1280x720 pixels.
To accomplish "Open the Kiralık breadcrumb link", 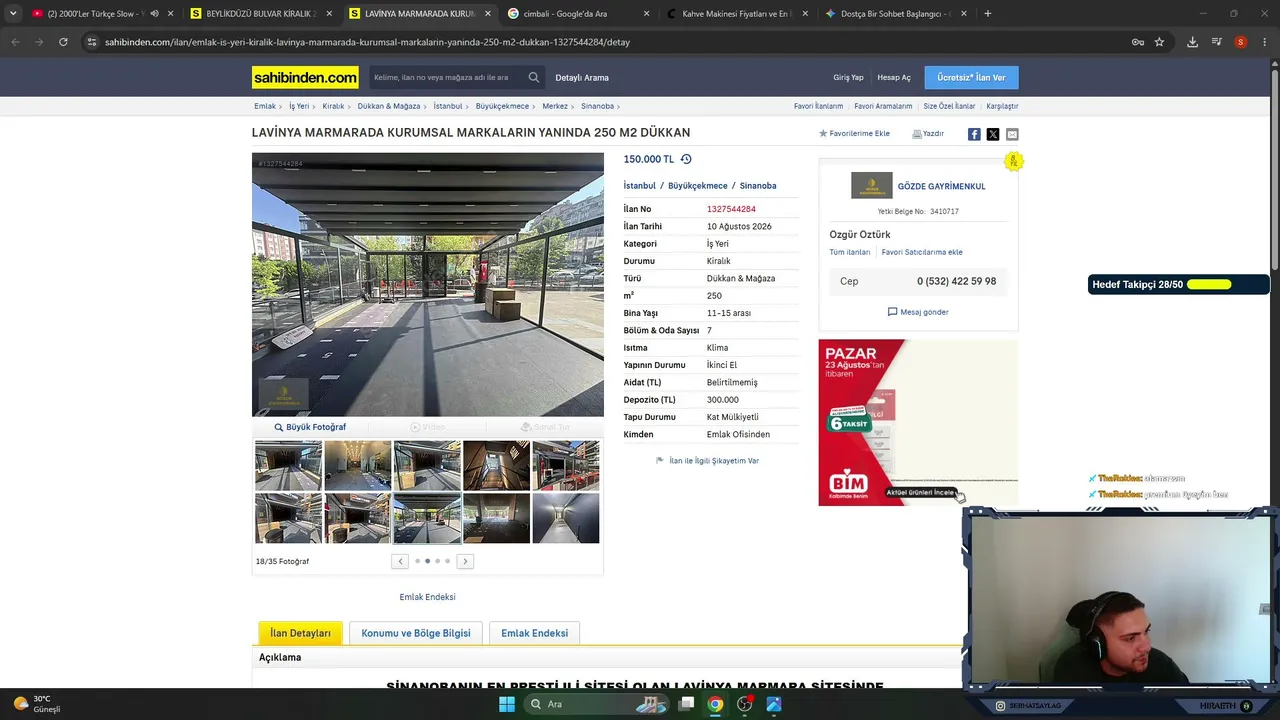I will [x=333, y=106].
